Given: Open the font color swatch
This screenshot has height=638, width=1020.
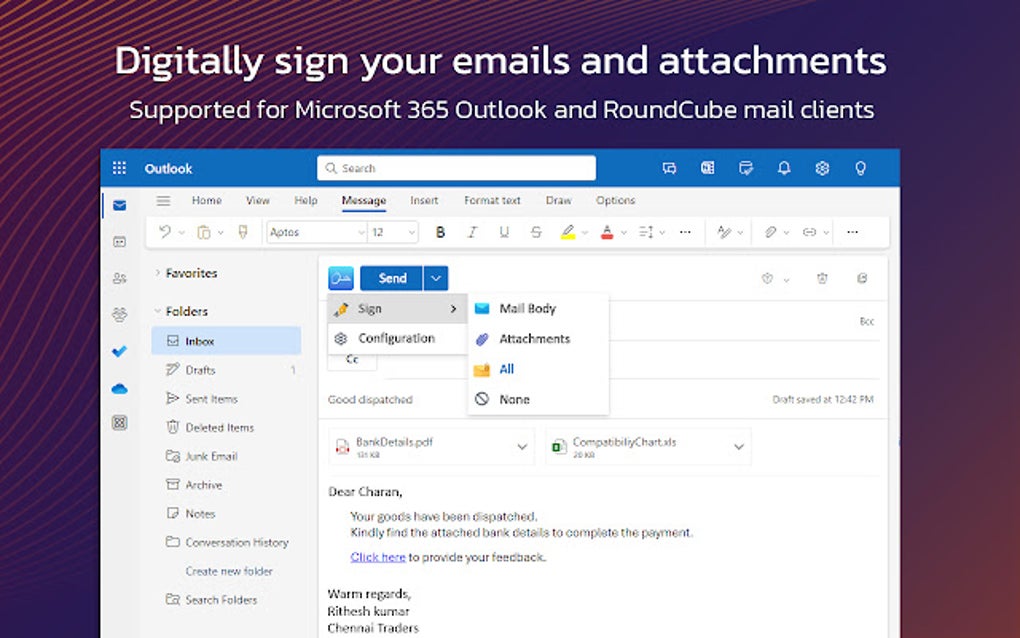Looking at the screenshot, I should click(608, 231).
